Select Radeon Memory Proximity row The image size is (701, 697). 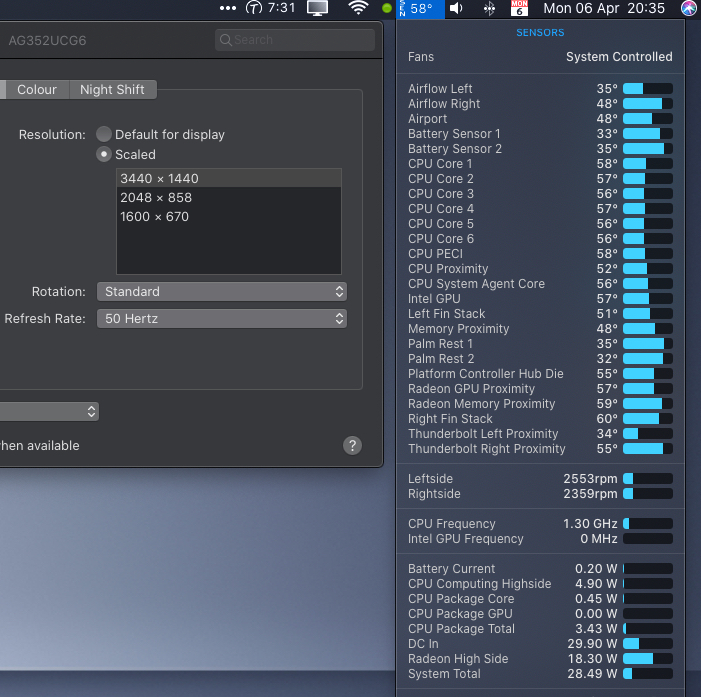point(540,404)
